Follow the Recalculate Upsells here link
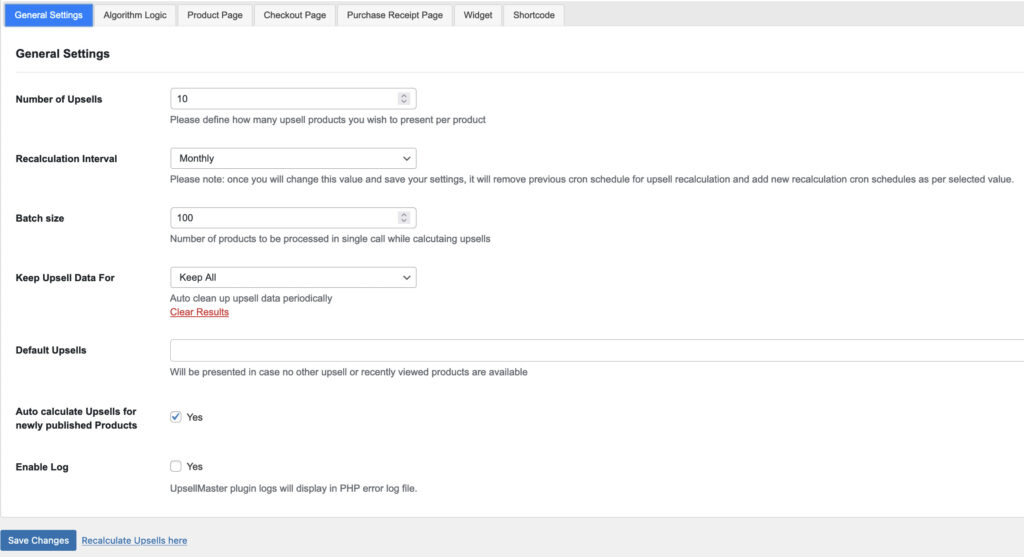Viewport: 1024px width, 557px height. coord(135,541)
